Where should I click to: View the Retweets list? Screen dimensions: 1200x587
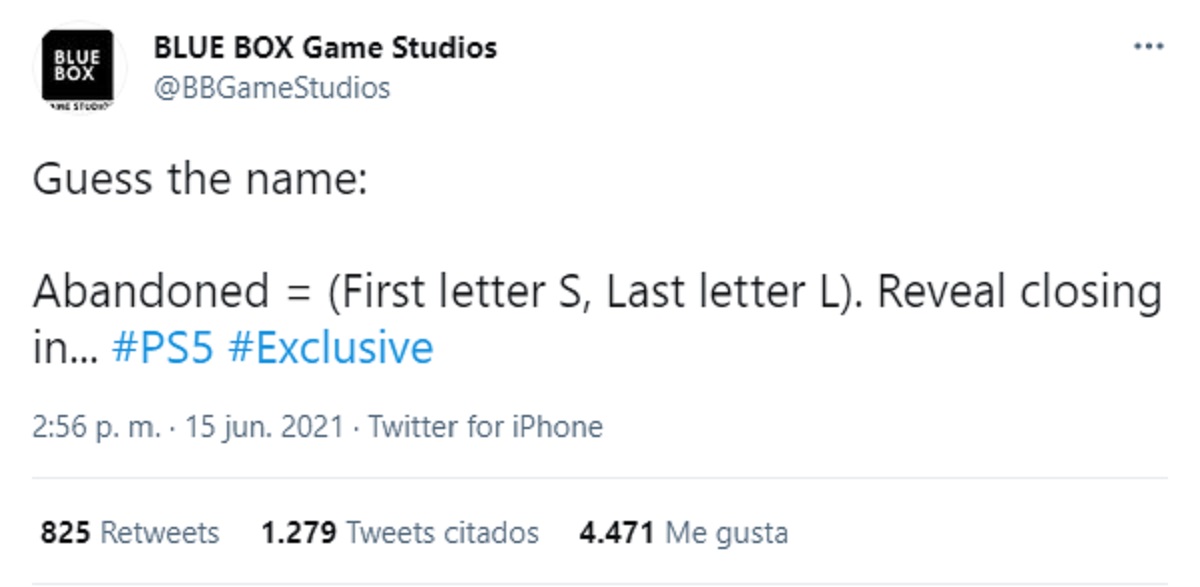click(x=160, y=532)
